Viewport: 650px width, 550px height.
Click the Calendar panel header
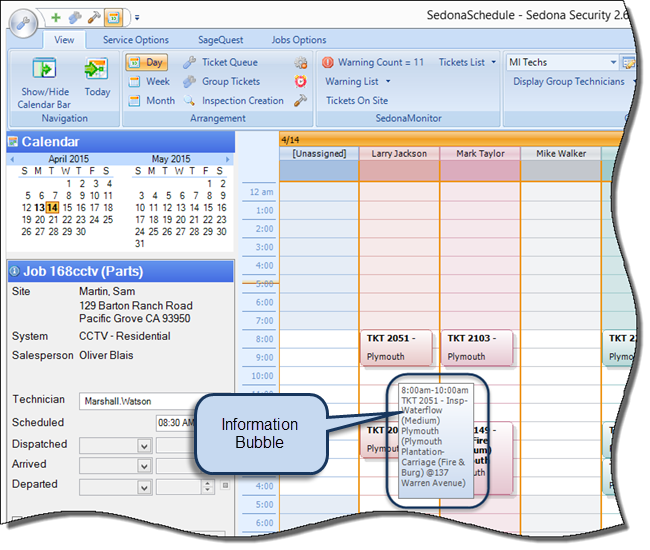[121, 142]
